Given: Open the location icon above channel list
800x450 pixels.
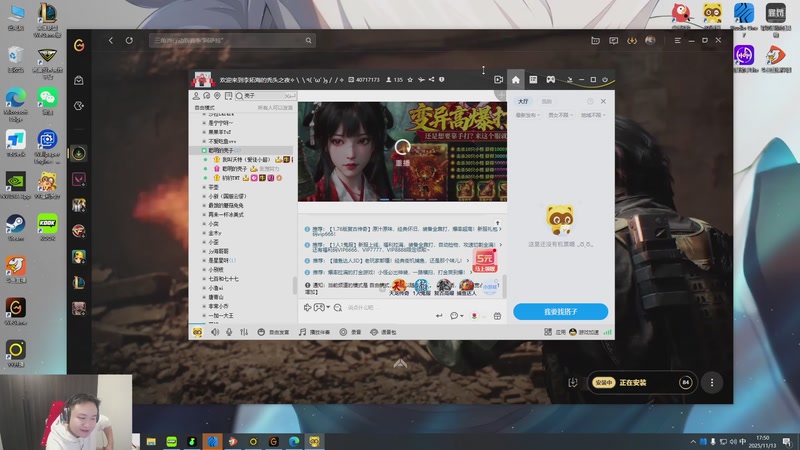Looking at the screenshot, I should coord(217,96).
